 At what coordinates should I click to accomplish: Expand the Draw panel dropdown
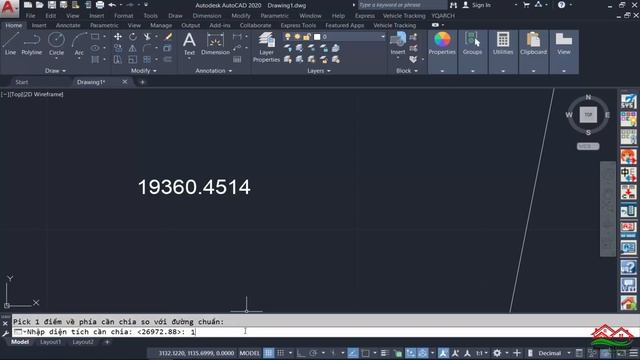click(55, 71)
